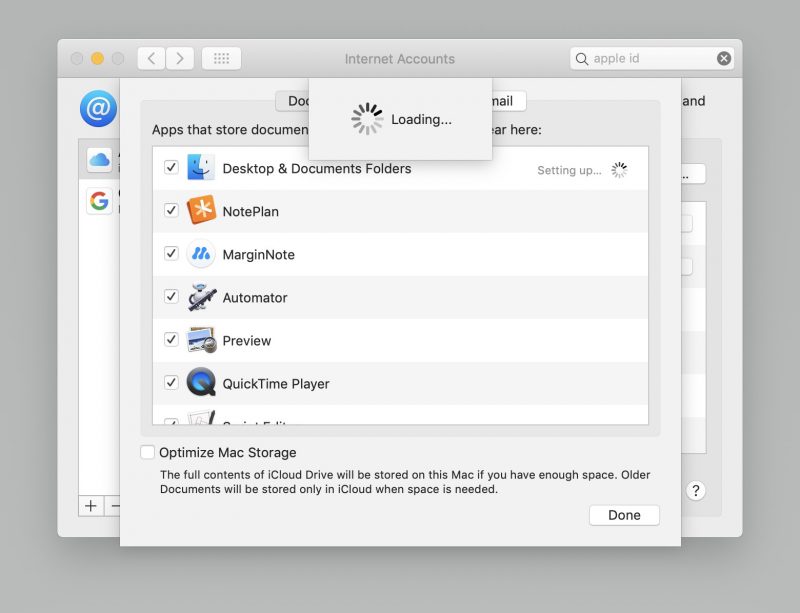The height and width of the screenshot is (613, 800).
Task: Uncheck the MarginNote checkbox
Action: [x=171, y=253]
